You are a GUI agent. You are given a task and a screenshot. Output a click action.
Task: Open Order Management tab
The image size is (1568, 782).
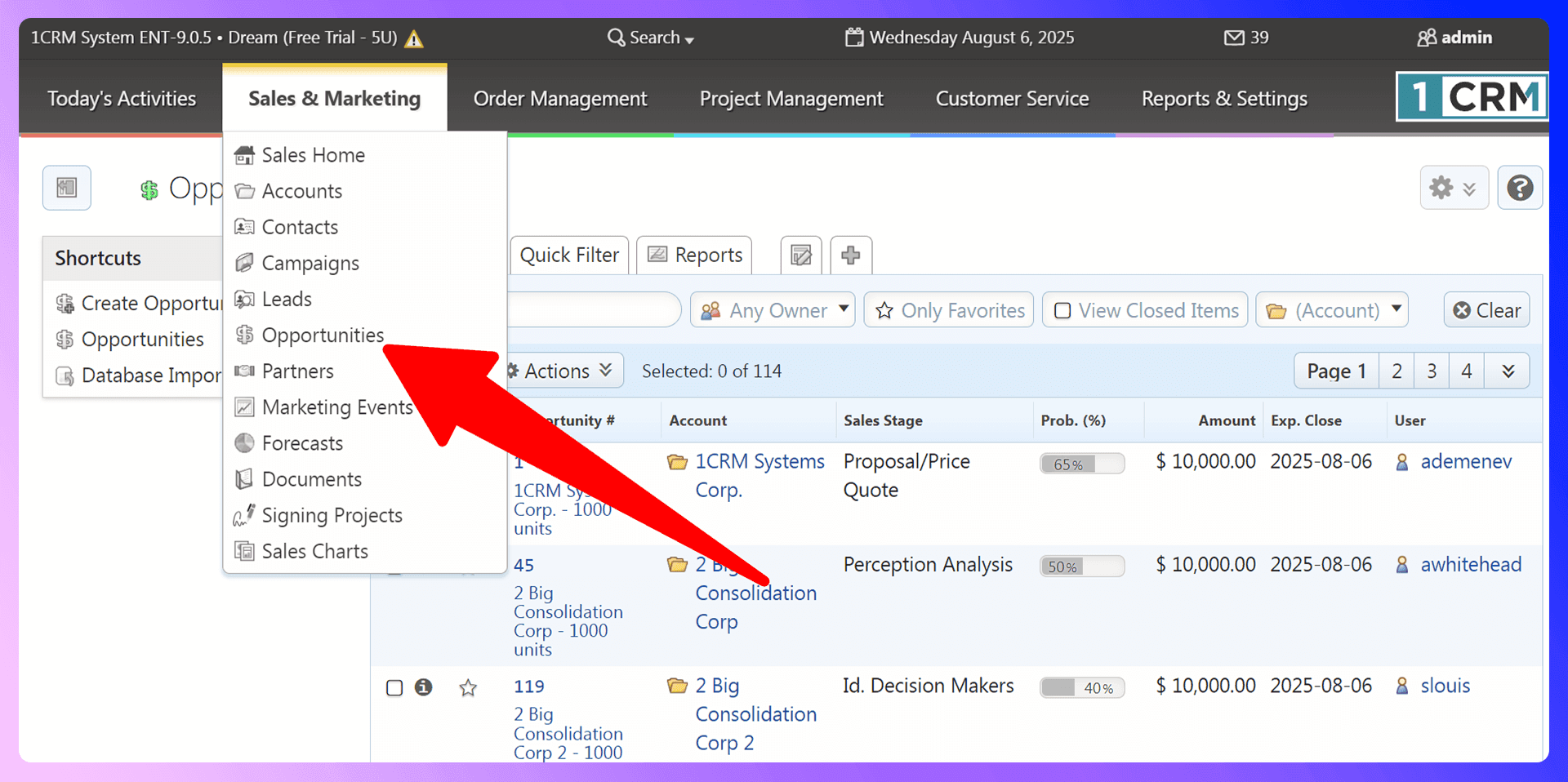pyautogui.click(x=560, y=99)
